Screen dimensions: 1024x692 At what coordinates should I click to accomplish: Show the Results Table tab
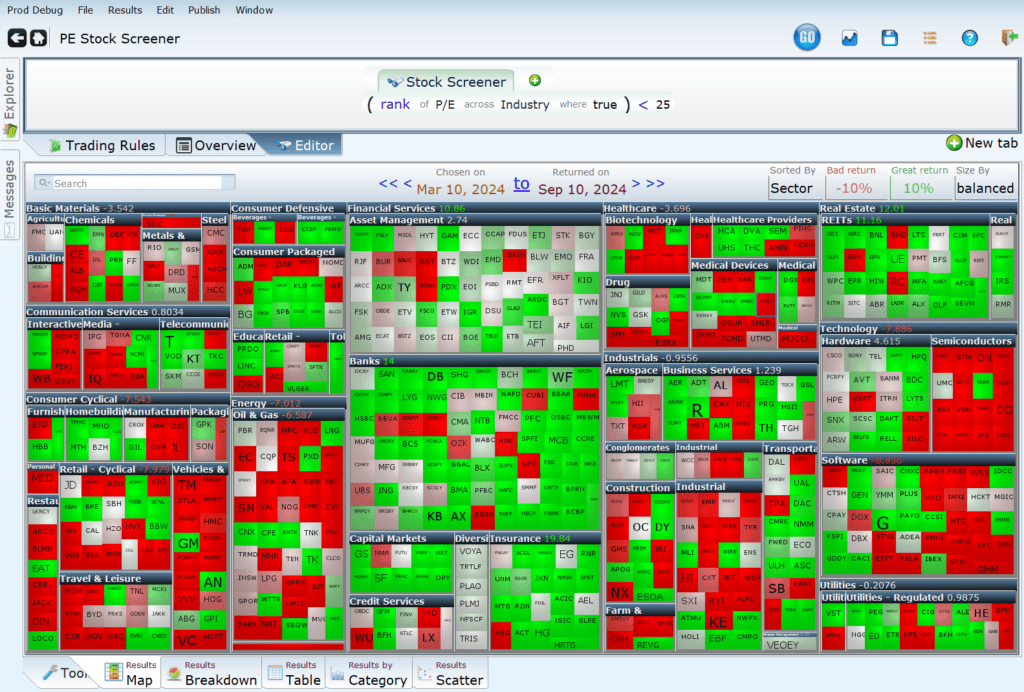[295, 672]
